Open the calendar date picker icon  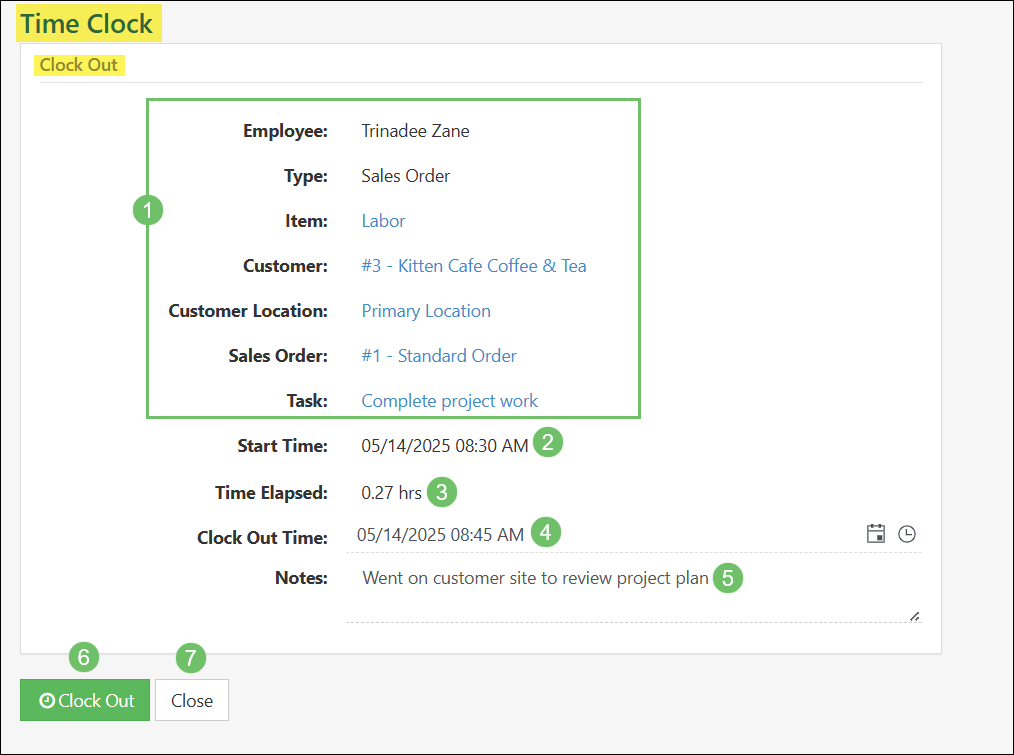[876, 534]
